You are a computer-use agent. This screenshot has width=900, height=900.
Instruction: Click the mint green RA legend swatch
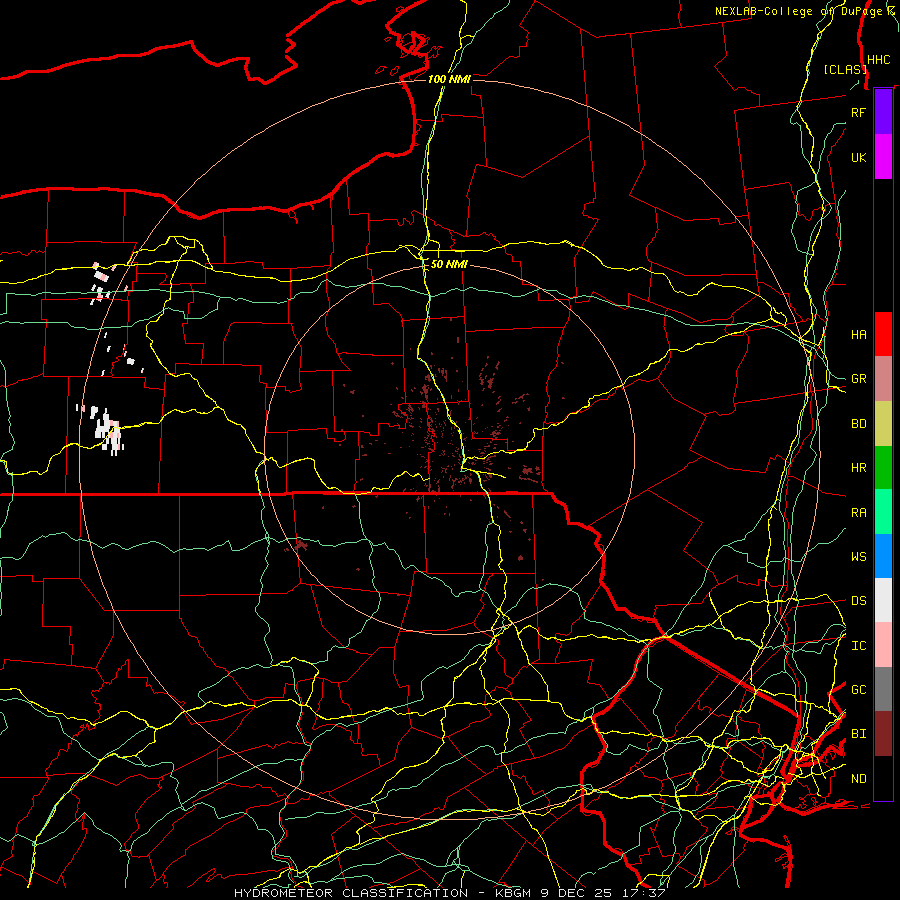883,512
